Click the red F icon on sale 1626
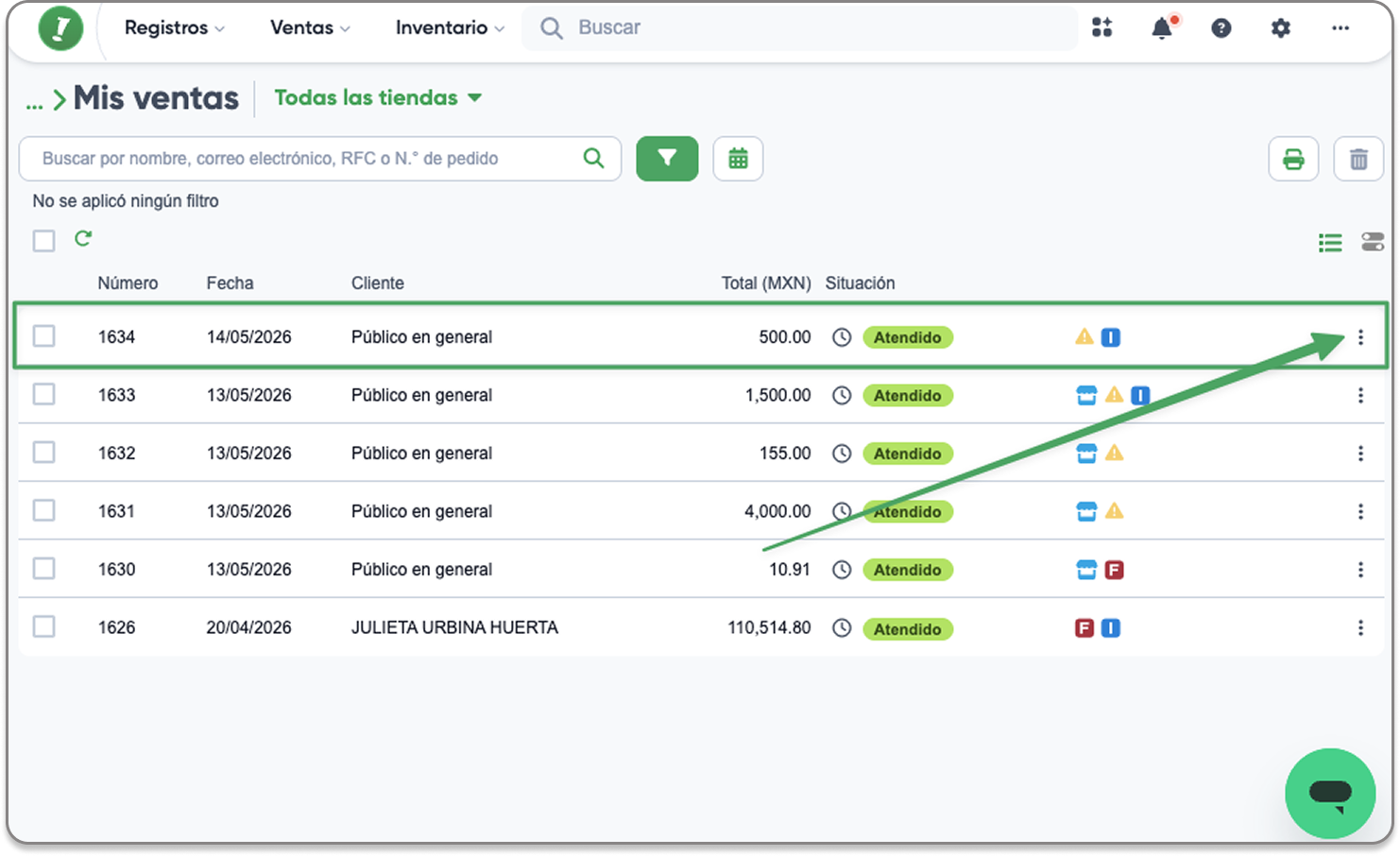Viewport: 1400px width, 856px height. click(x=1084, y=628)
